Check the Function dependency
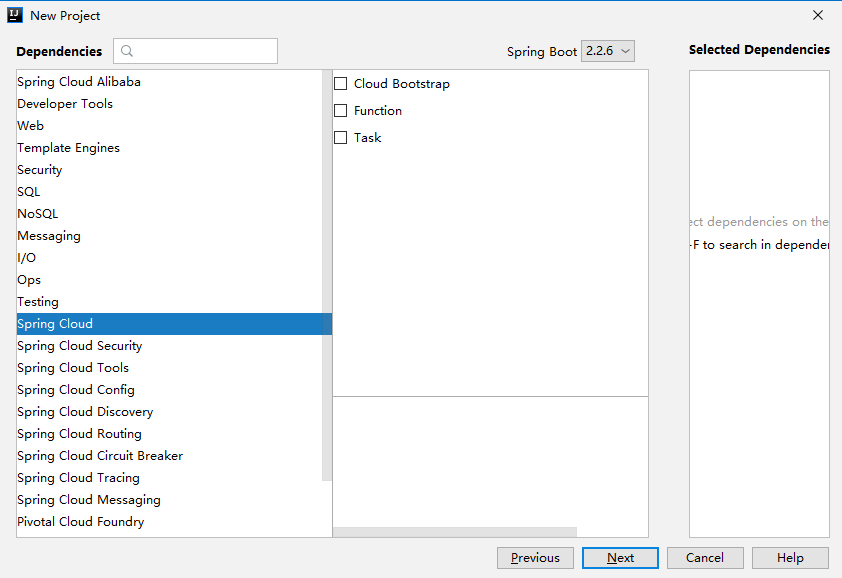Image resolution: width=842 pixels, height=578 pixels. [340, 110]
